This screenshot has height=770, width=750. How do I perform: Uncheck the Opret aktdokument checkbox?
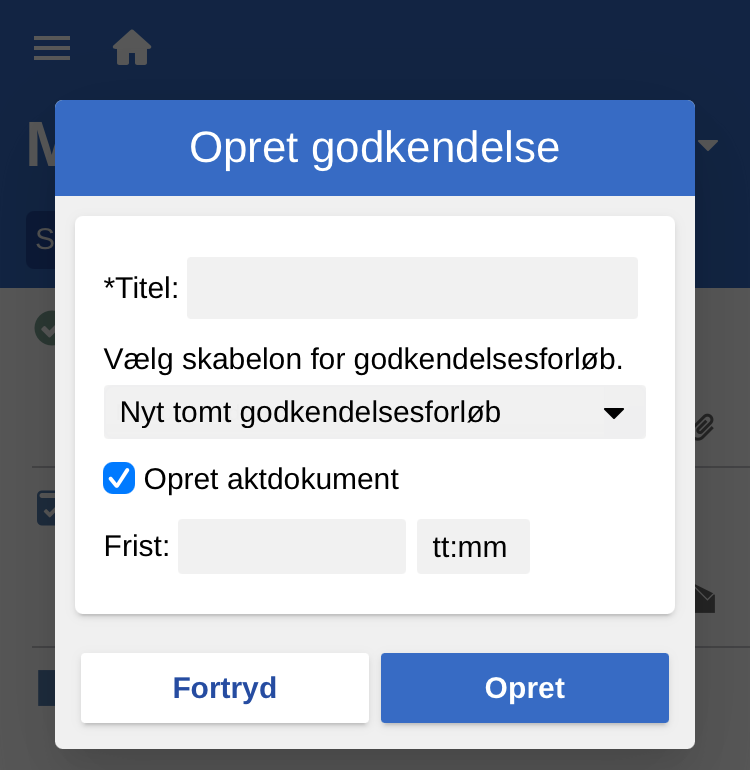pyautogui.click(x=119, y=479)
